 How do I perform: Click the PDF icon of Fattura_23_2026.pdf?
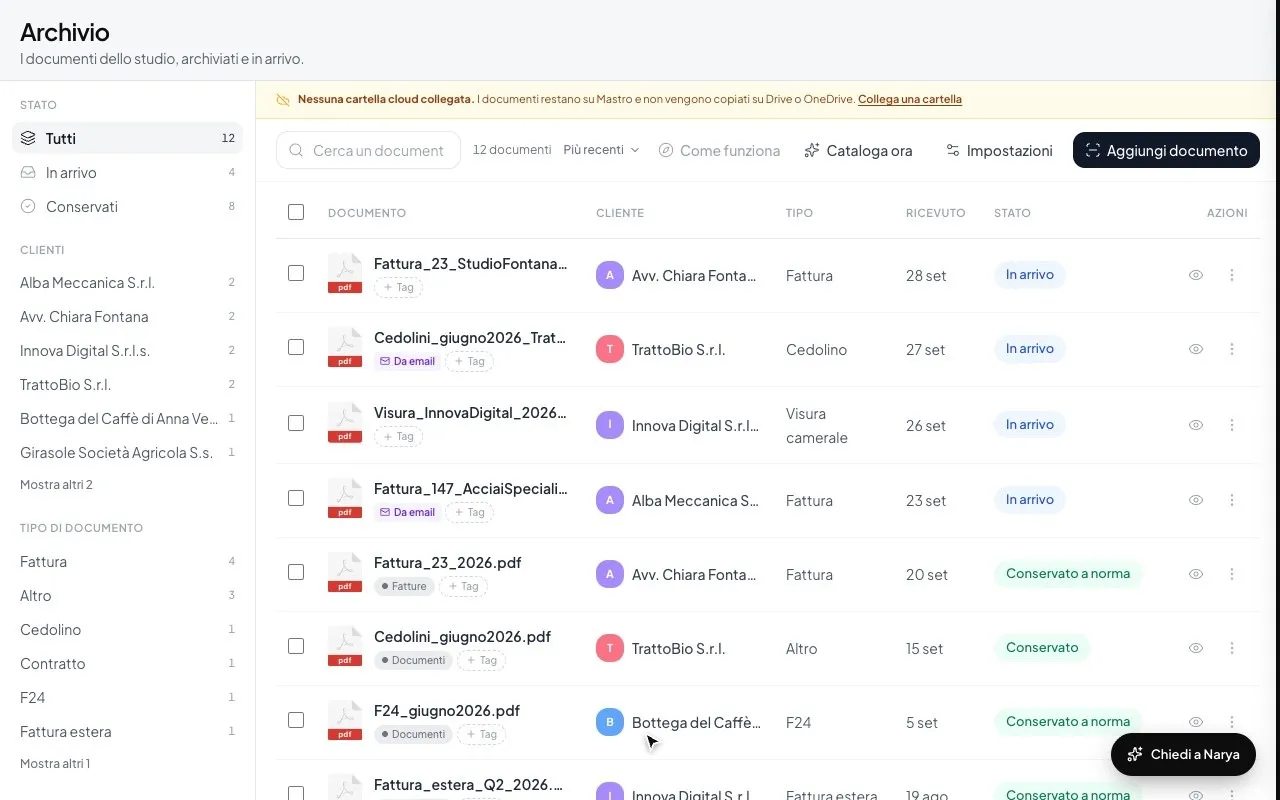pos(345,572)
